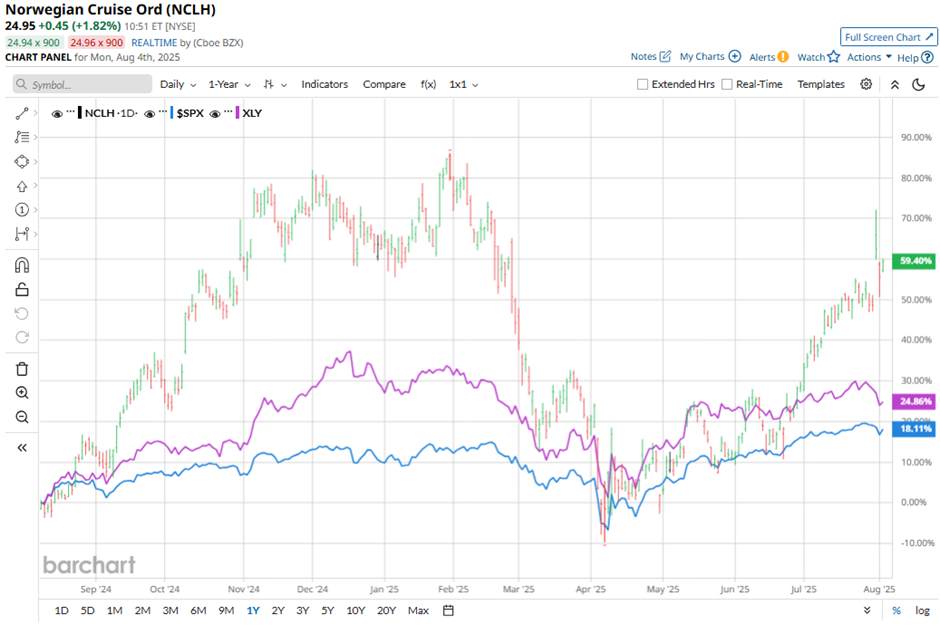The width and height of the screenshot is (940, 625).
Task: Click the blue $SPX color swatch
Action: 172,113
